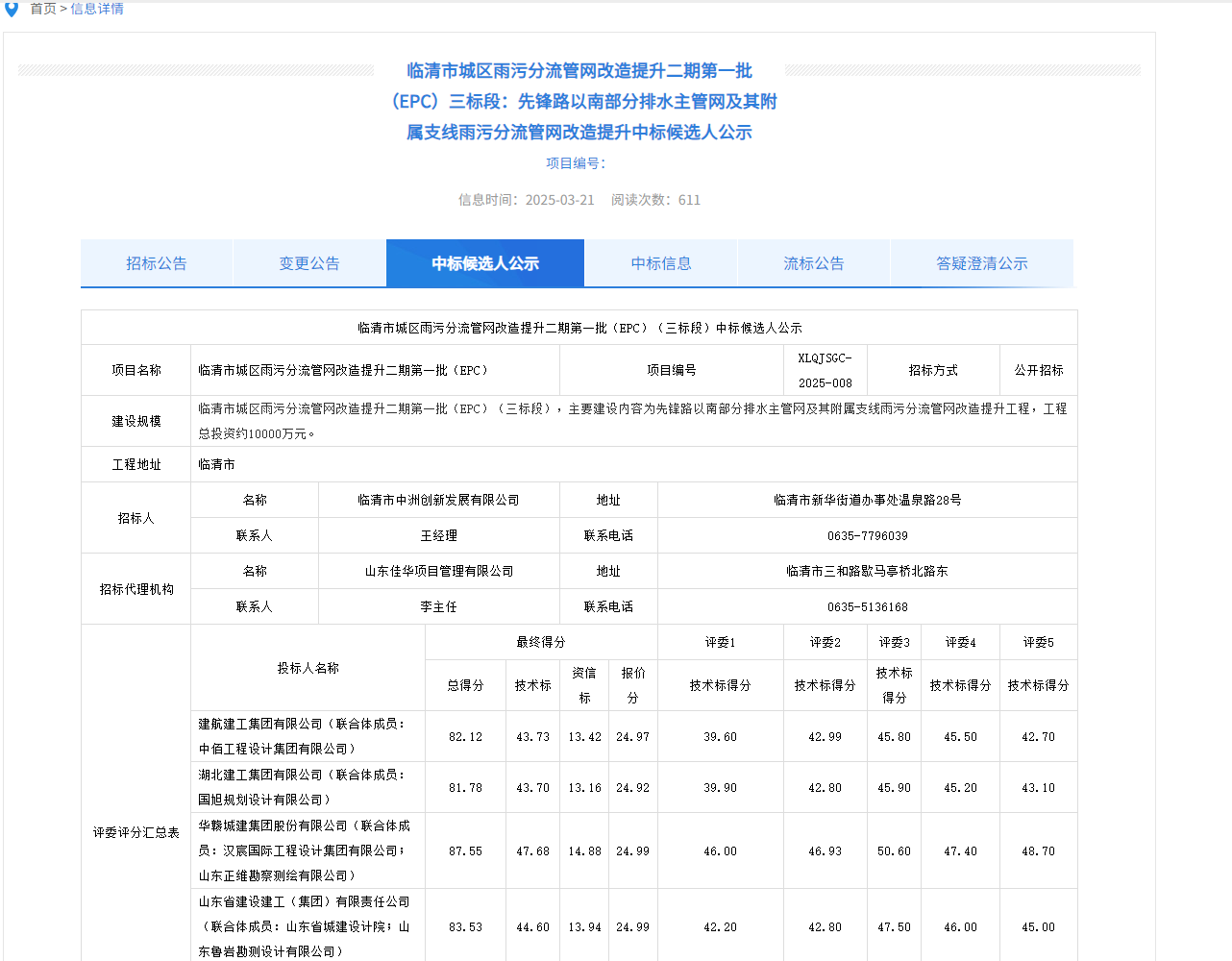Click bidder 湖北建工集团有限公司 row name
Screen dimensions: 1232x961
coord(308,787)
